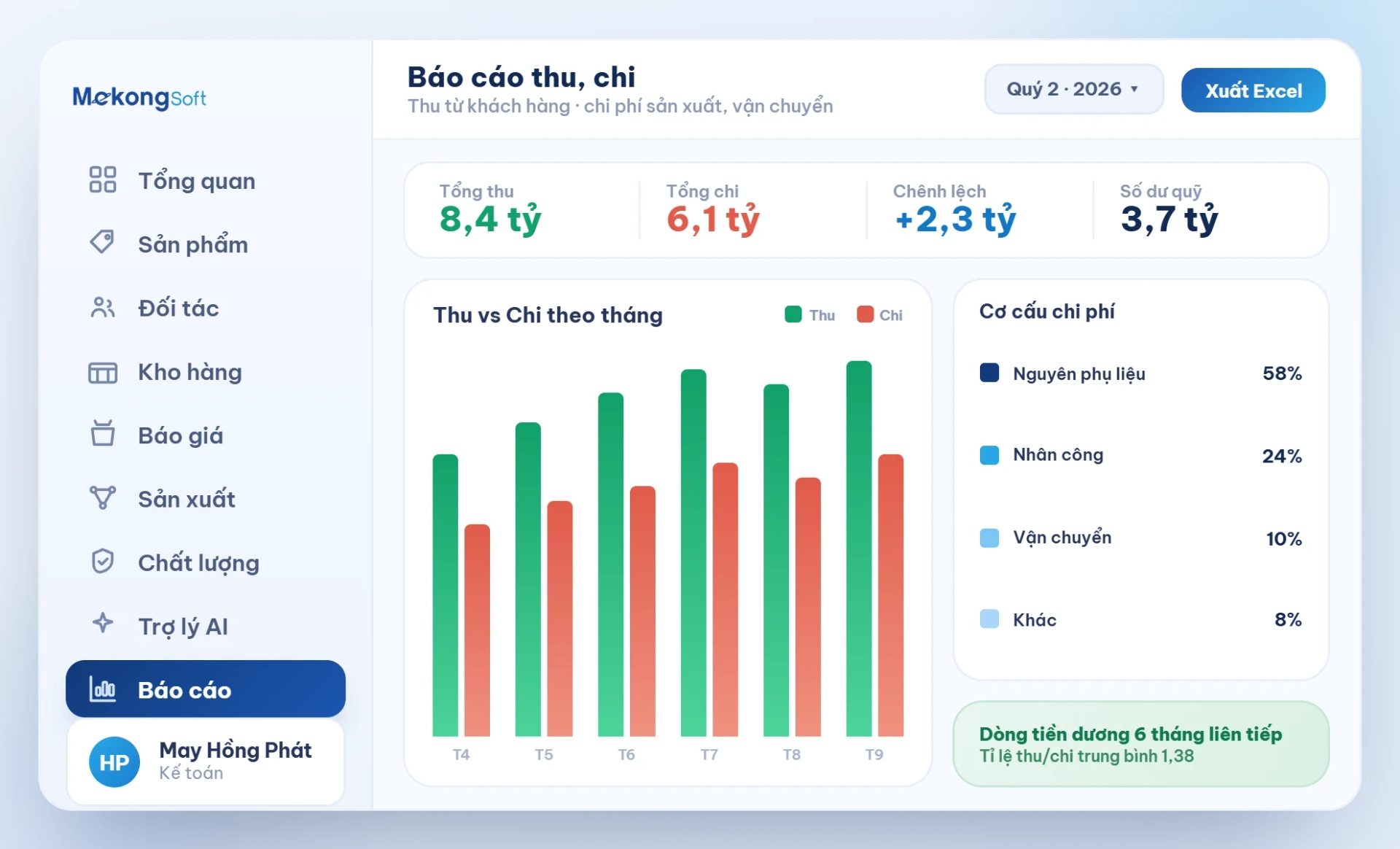Click the Báo cáo chart icon
The height and width of the screenshot is (849, 1400).
pyautogui.click(x=103, y=689)
